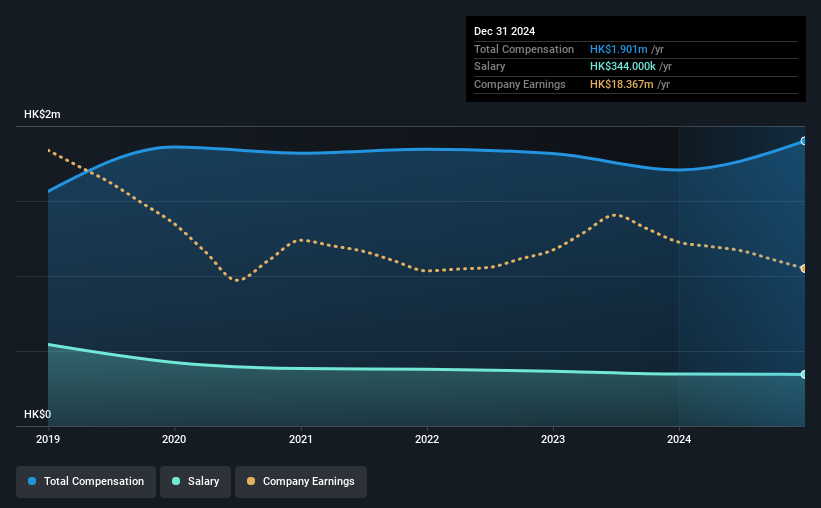Toggle the Company Earnings legend button

pos(301,481)
